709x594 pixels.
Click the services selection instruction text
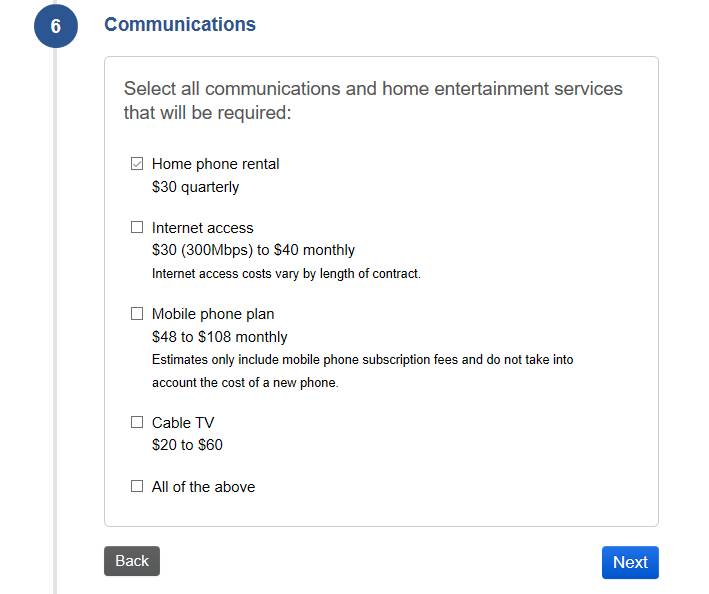point(373,100)
